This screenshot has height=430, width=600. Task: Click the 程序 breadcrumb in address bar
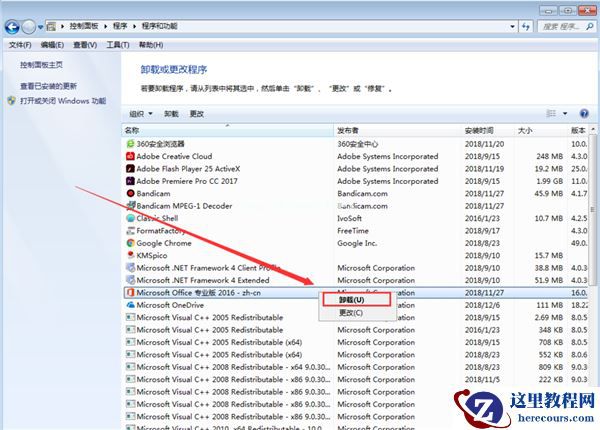120,26
